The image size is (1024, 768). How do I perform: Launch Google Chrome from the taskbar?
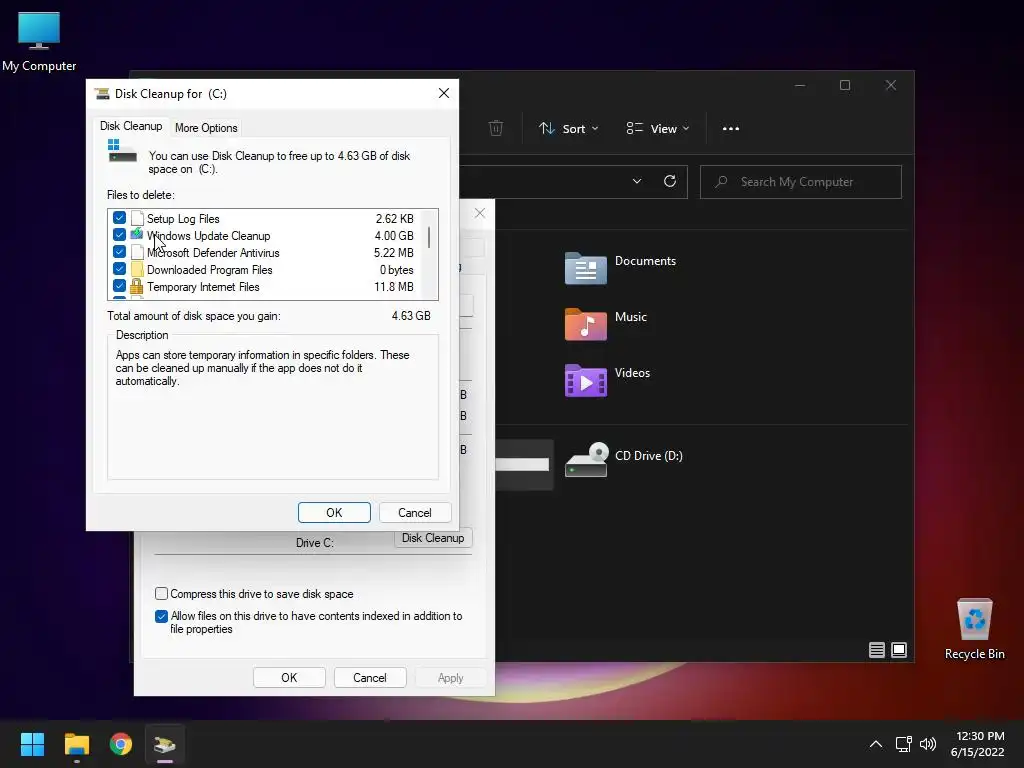pos(121,744)
